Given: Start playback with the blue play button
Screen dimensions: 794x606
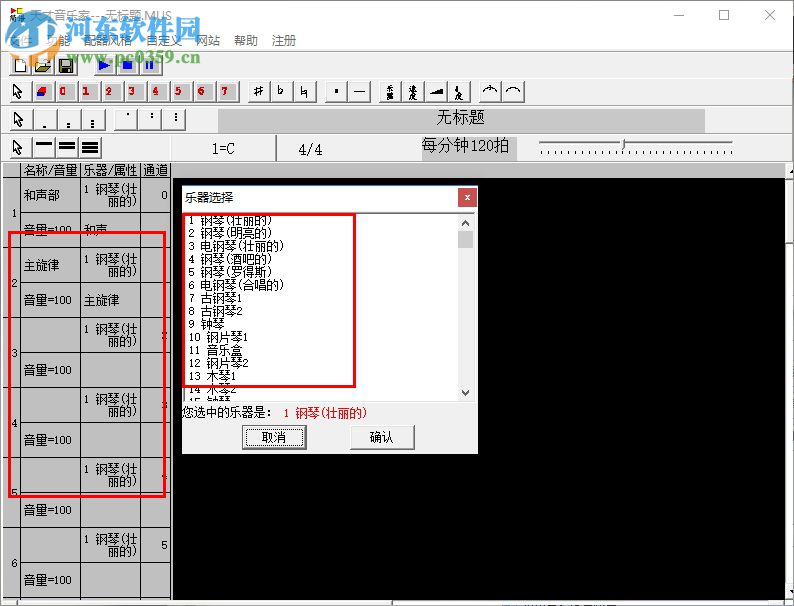Looking at the screenshot, I should pyautogui.click(x=104, y=66).
